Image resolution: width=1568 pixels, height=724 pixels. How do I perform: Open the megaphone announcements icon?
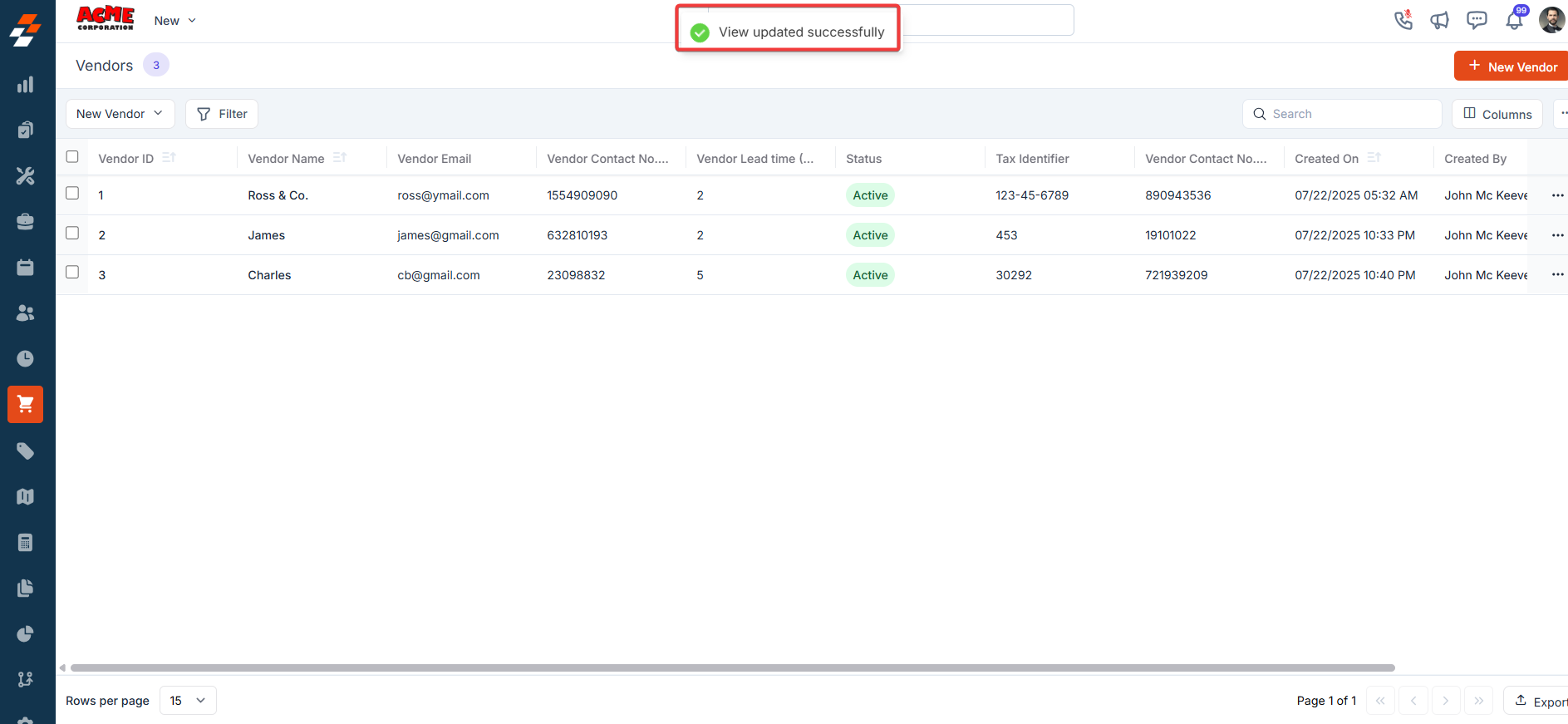point(1440,20)
